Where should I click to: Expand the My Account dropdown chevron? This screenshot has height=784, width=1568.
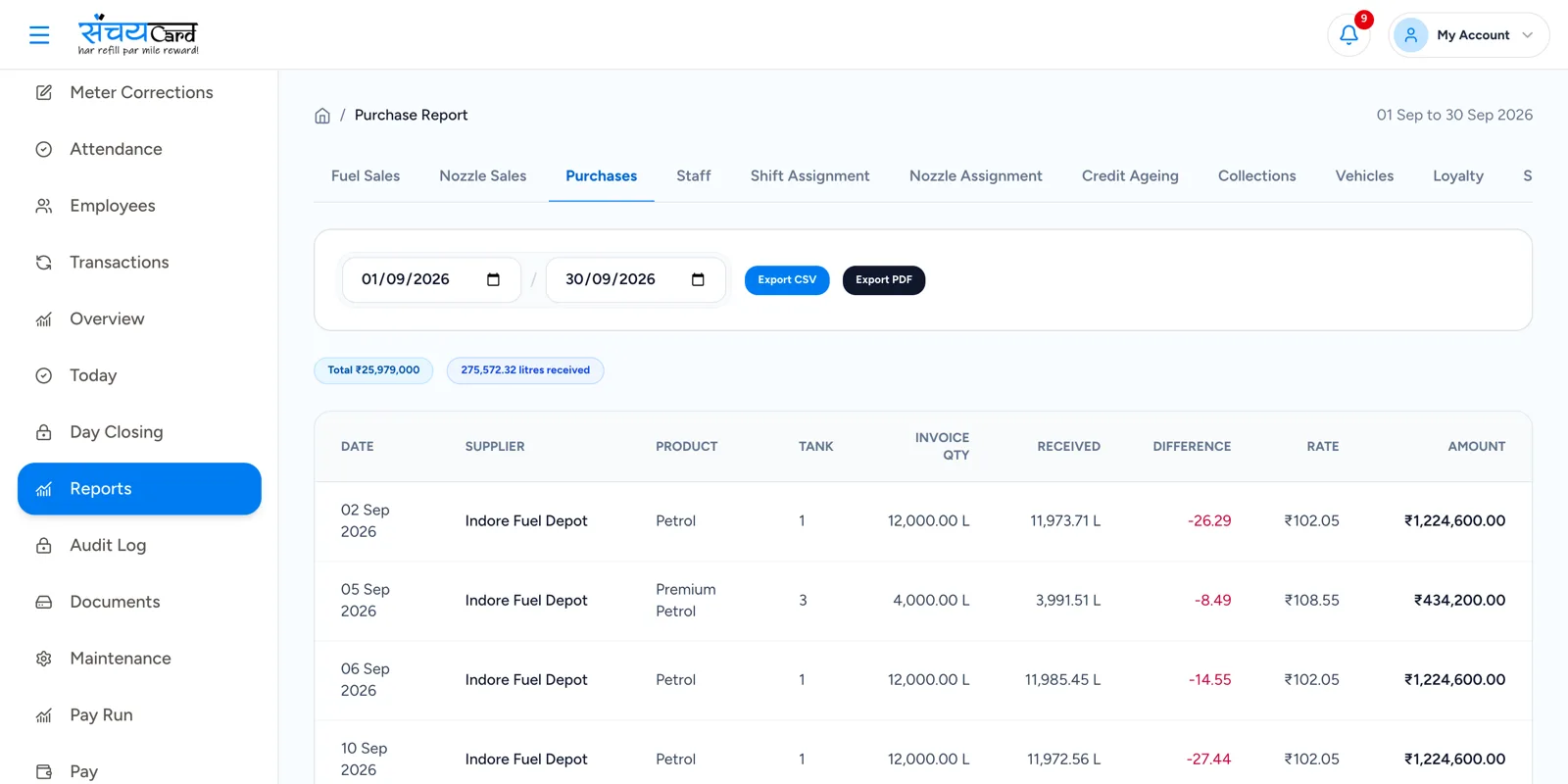(x=1527, y=35)
